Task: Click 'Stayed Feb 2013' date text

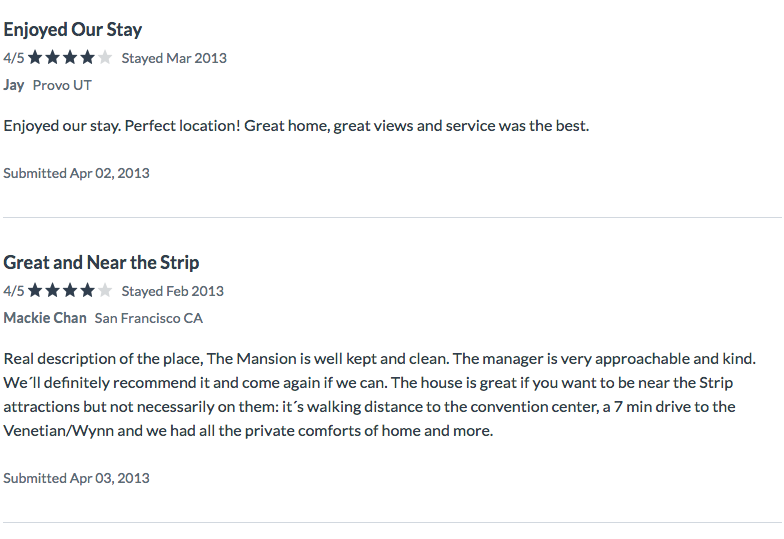Action: (x=172, y=291)
